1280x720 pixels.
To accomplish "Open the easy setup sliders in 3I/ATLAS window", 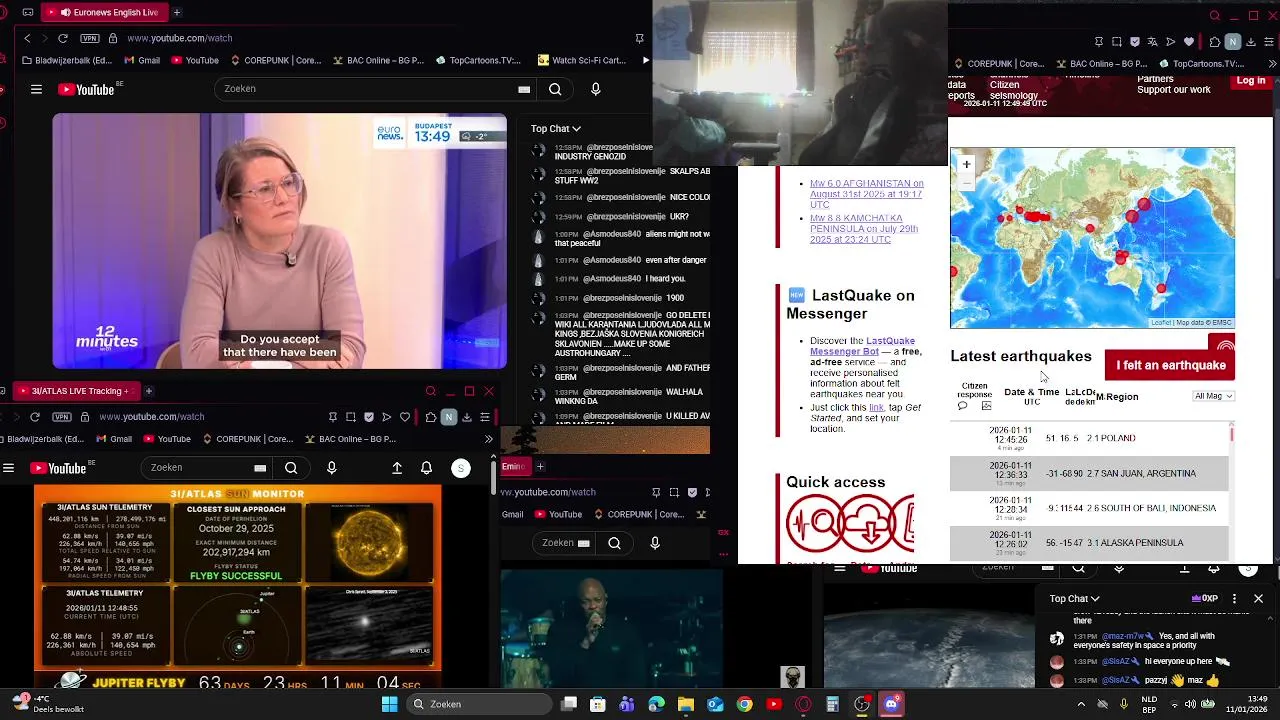I will (x=485, y=417).
